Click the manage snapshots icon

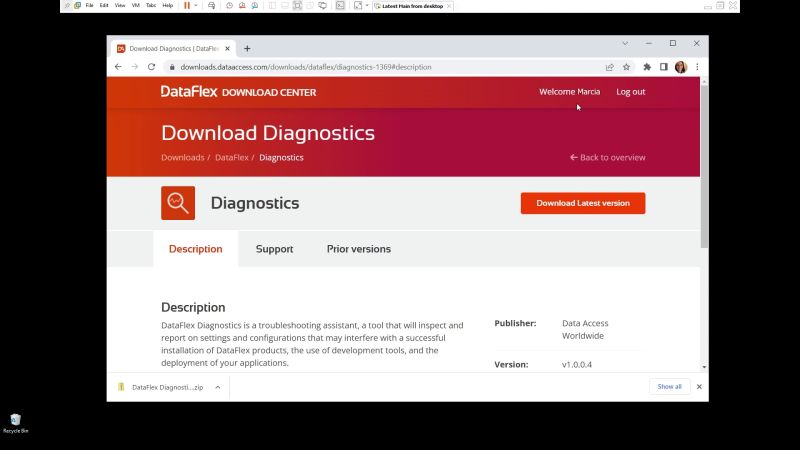coord(255,6)
